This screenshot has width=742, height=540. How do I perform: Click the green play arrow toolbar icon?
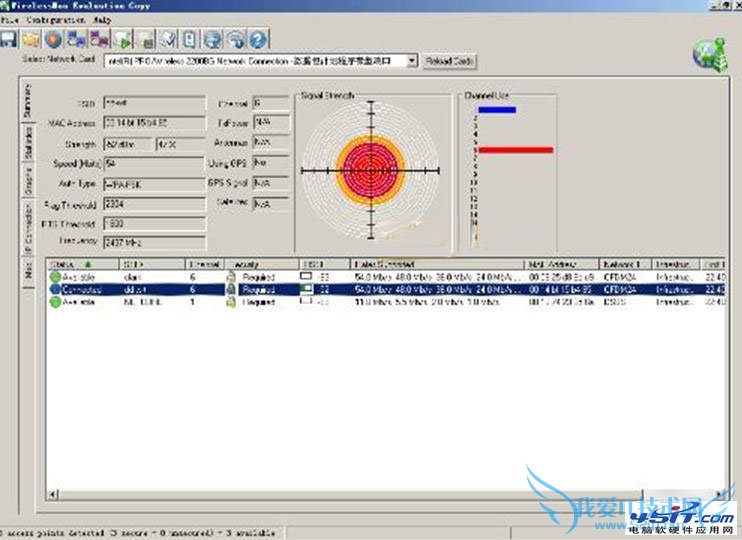coord(122,40)
